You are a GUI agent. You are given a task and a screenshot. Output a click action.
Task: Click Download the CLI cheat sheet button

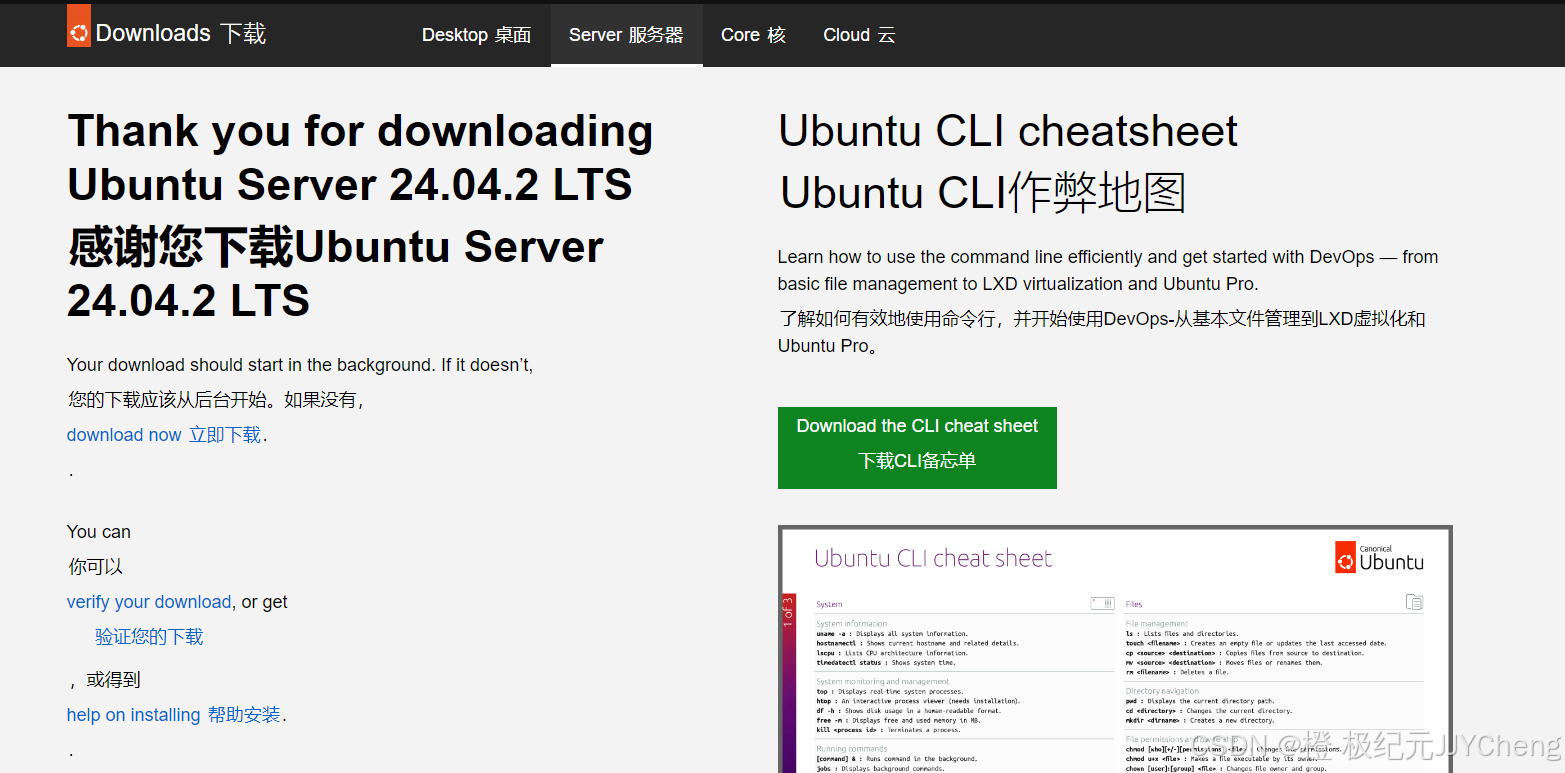click(917, 448)
